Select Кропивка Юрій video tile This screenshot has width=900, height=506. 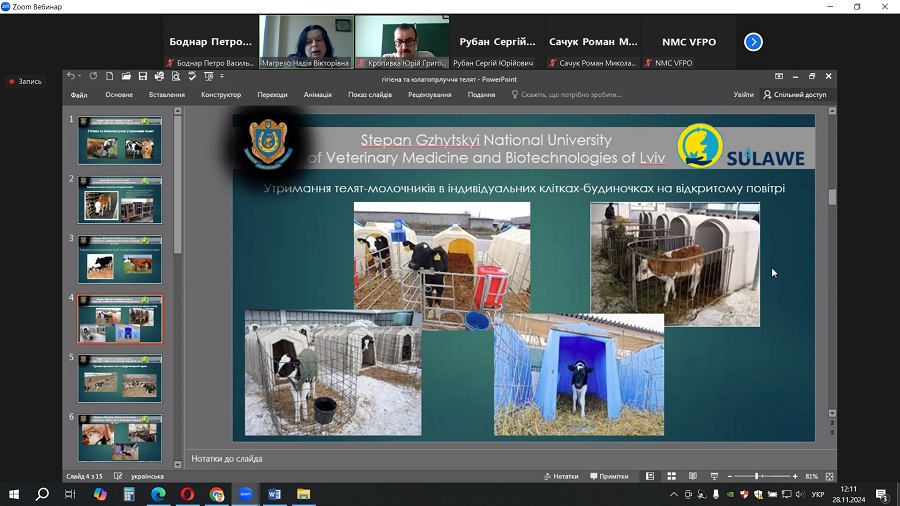[x=402, y=42]
